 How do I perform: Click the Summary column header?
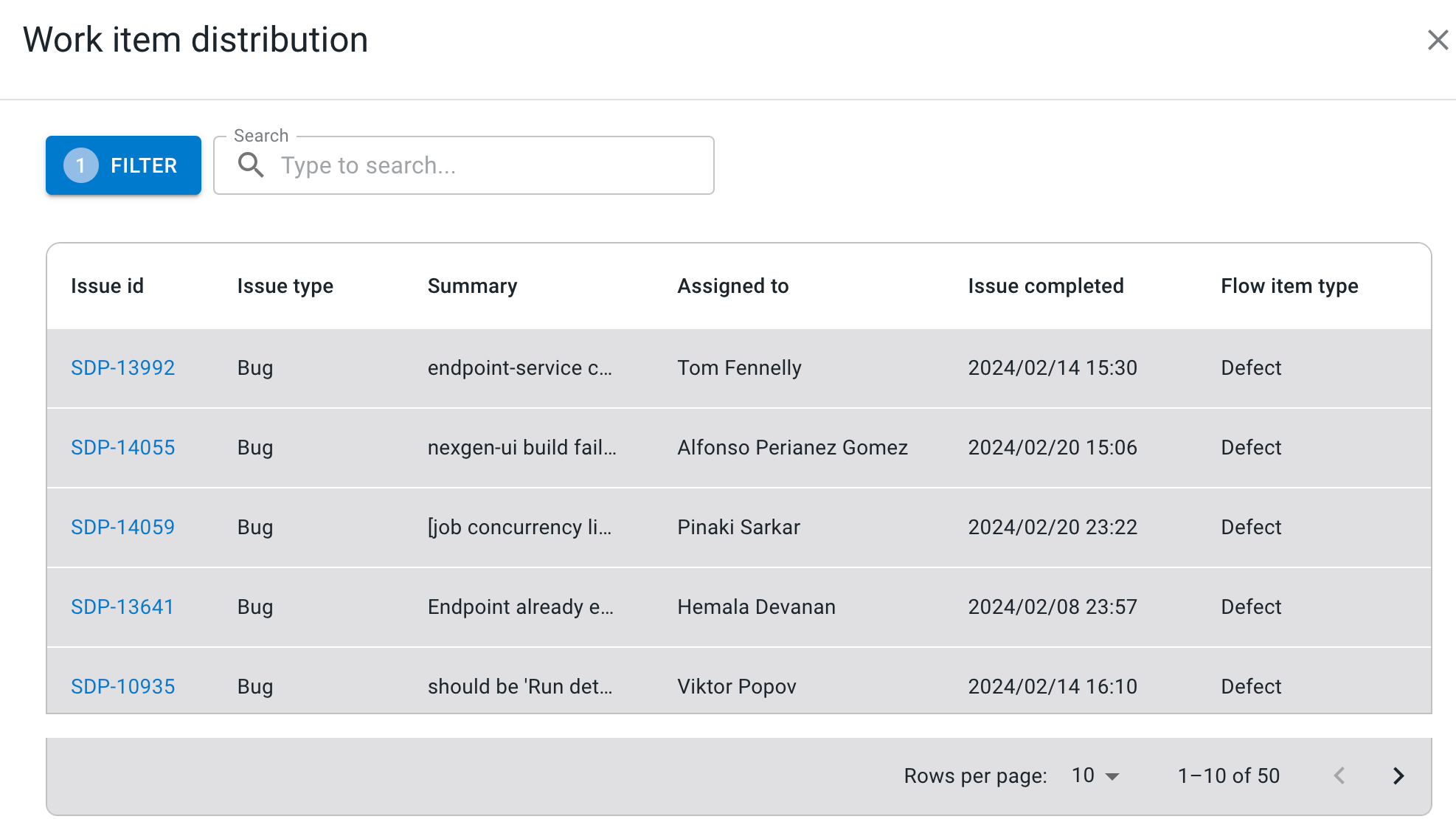(x=472, y=286)
